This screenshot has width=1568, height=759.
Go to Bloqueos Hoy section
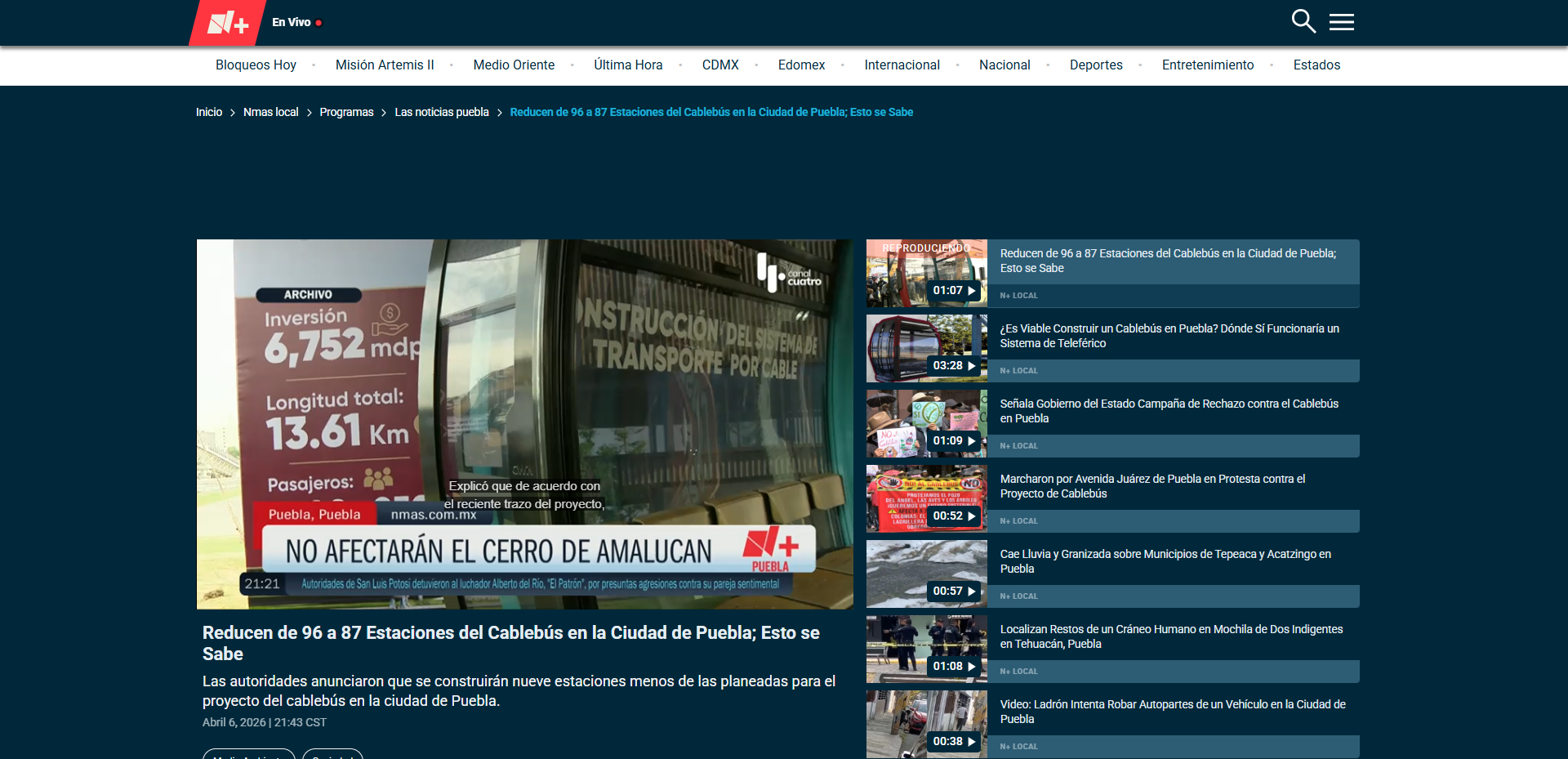click(x=256, y=65)
